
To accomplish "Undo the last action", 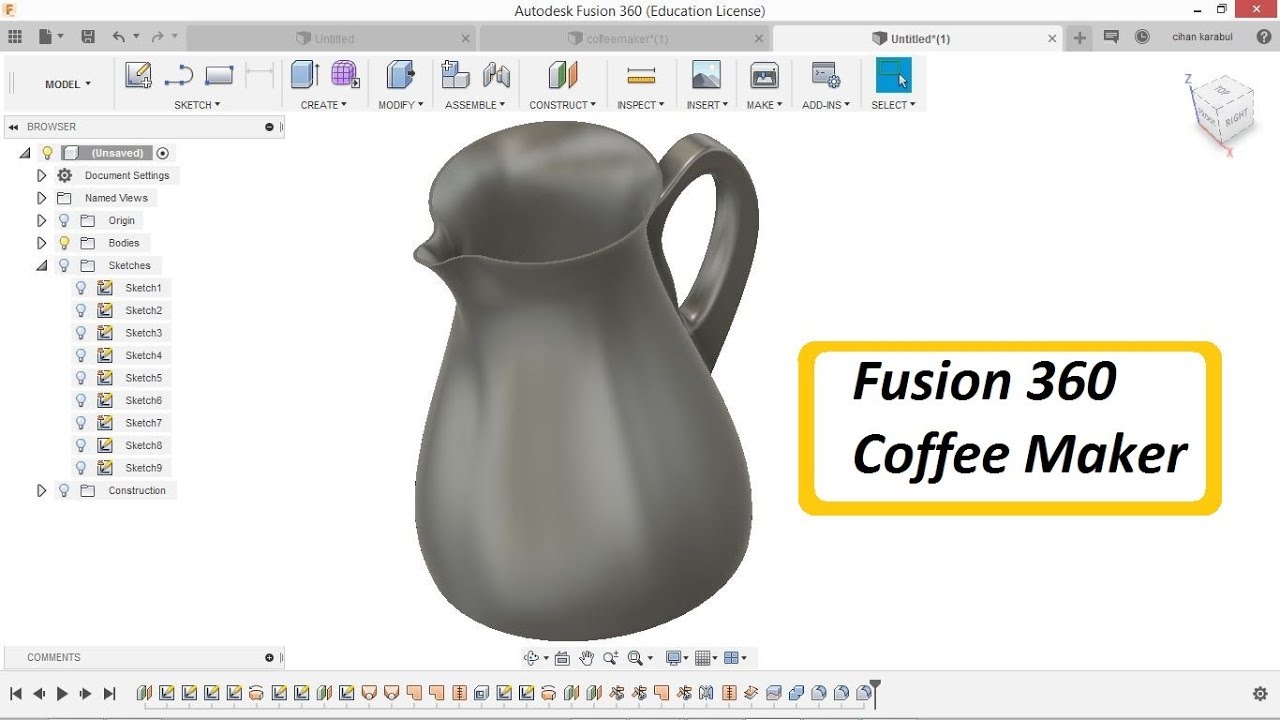I will coord(119,37).
